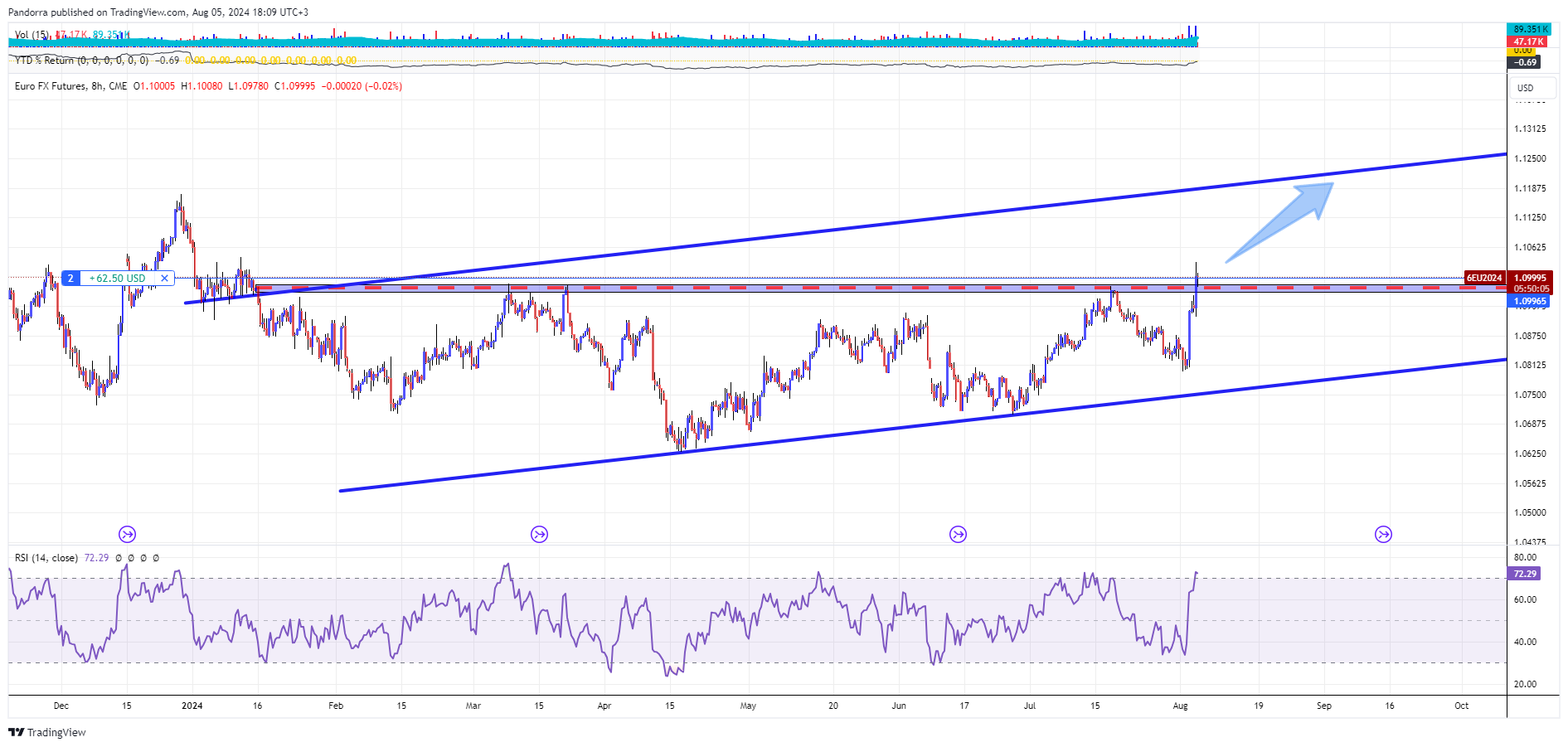Click the event marker icon near 17 June
1568x747 pixels.
pos(959,534)
